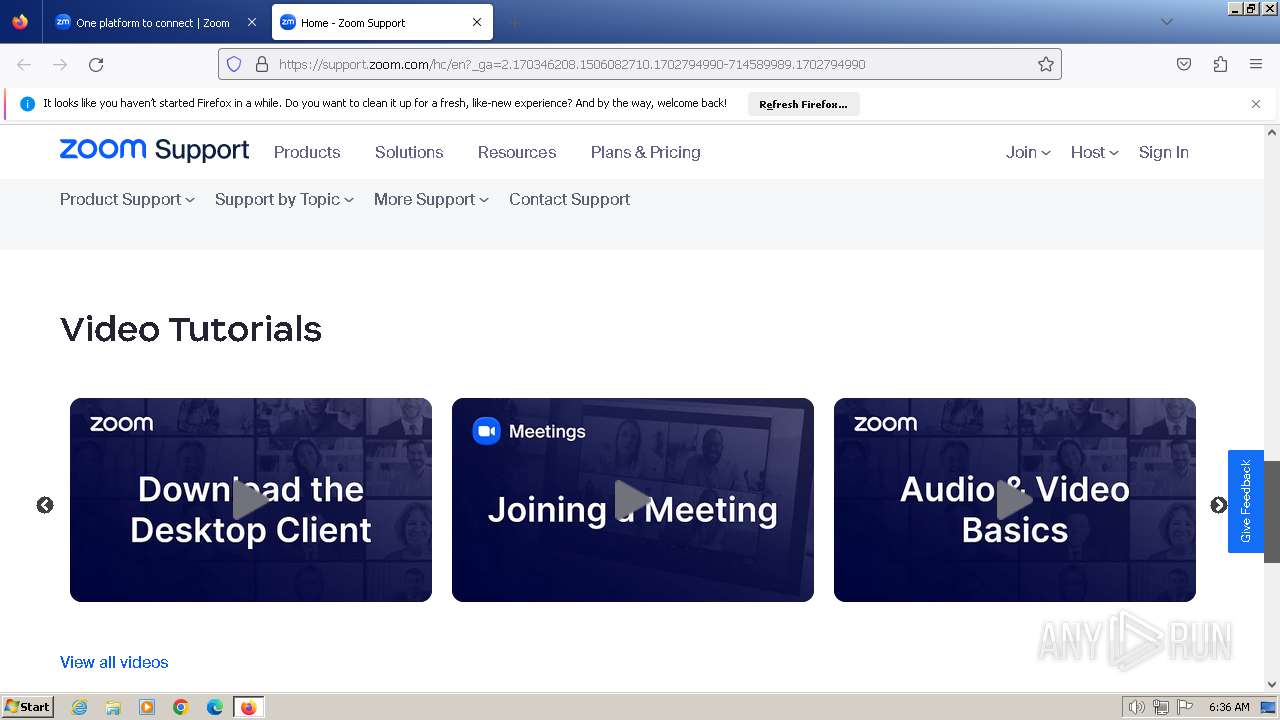1280x720 pixels.
Task: Open the volume control in system tray
Action: (x=1136, y=707)
